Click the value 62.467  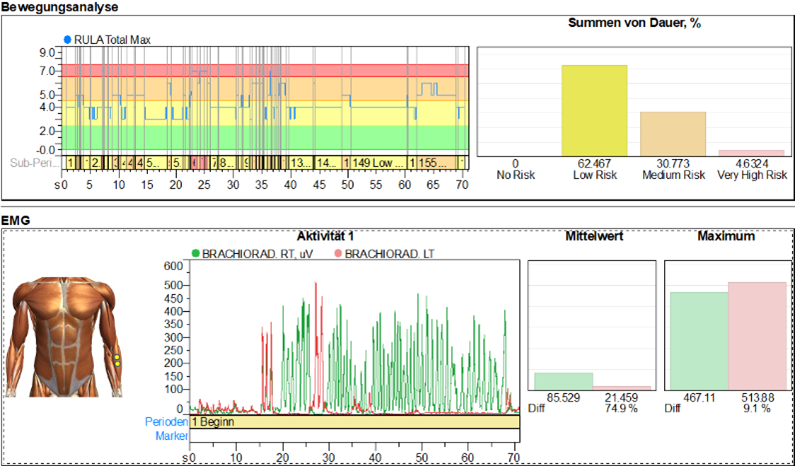[595, 164]
